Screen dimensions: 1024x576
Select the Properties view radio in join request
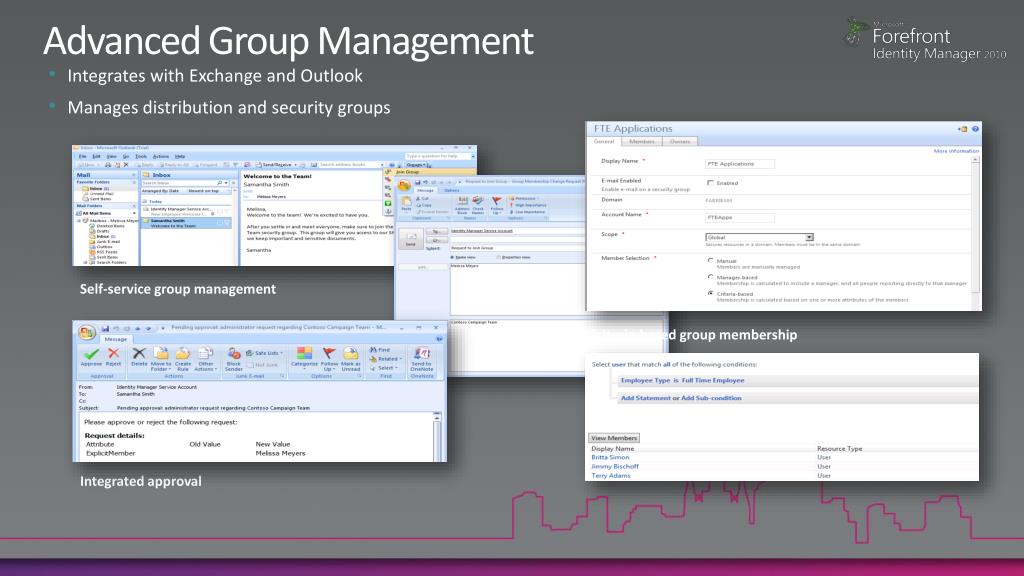click(498, 257)
